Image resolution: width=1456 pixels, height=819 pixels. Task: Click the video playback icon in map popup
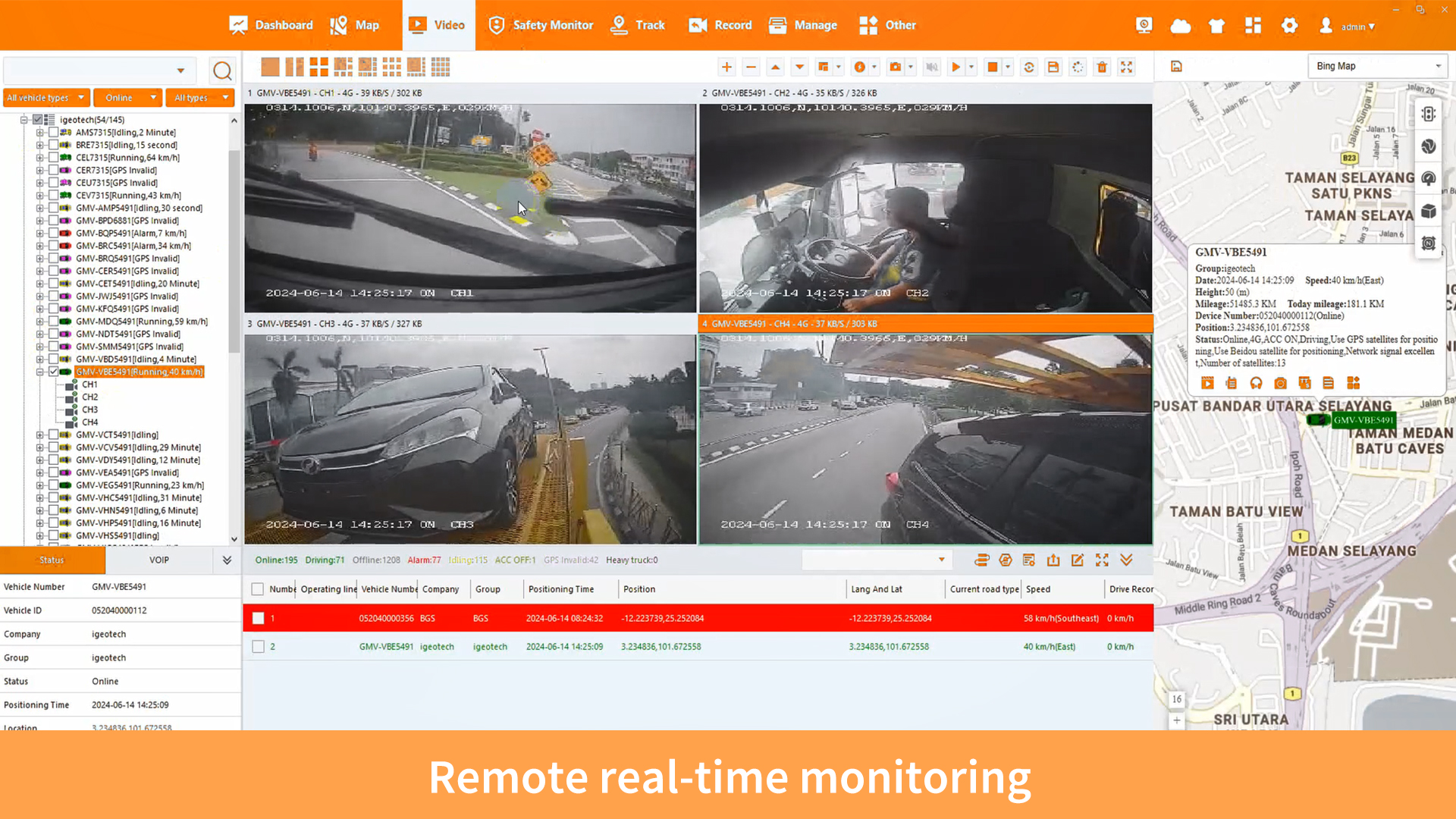[1207, 383]
